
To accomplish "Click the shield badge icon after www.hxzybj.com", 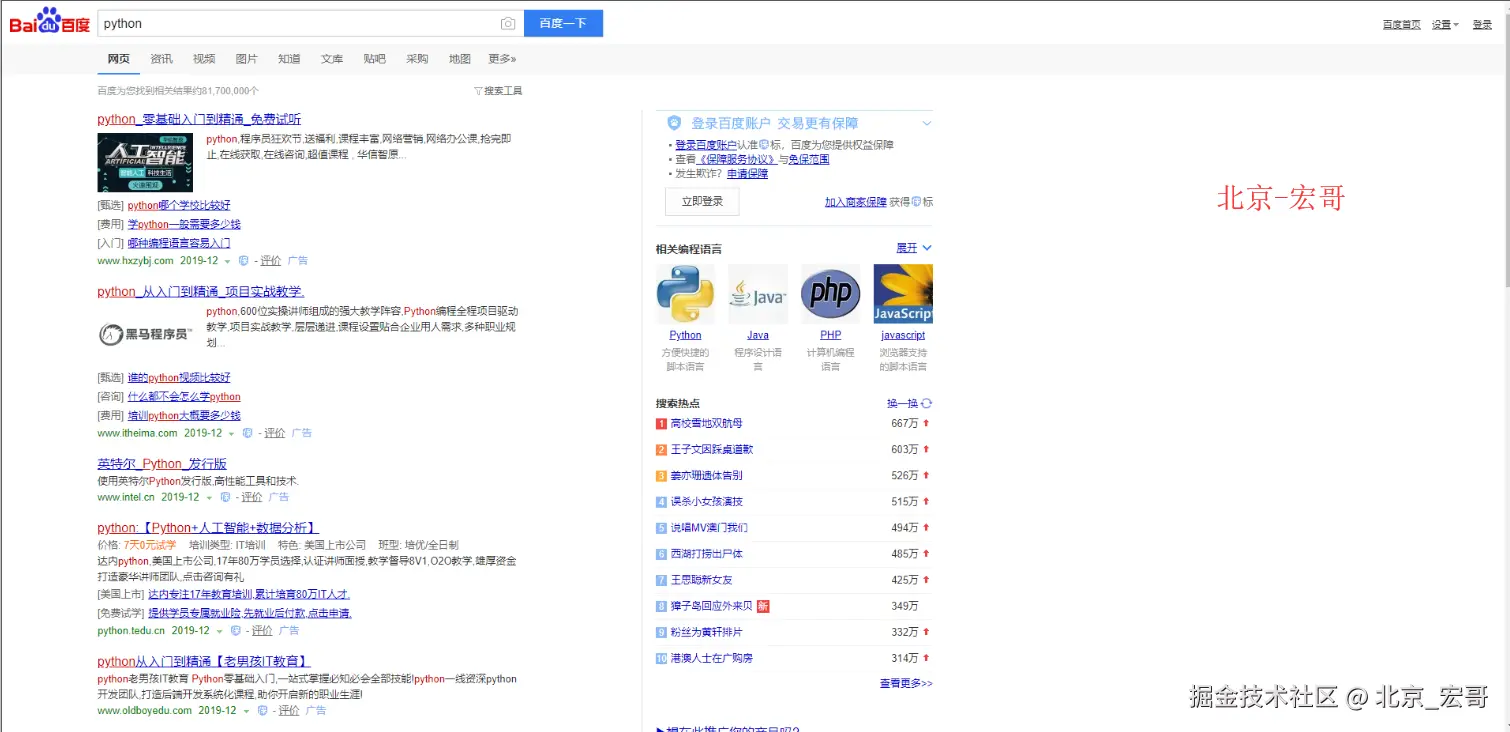I will point(244,261).
